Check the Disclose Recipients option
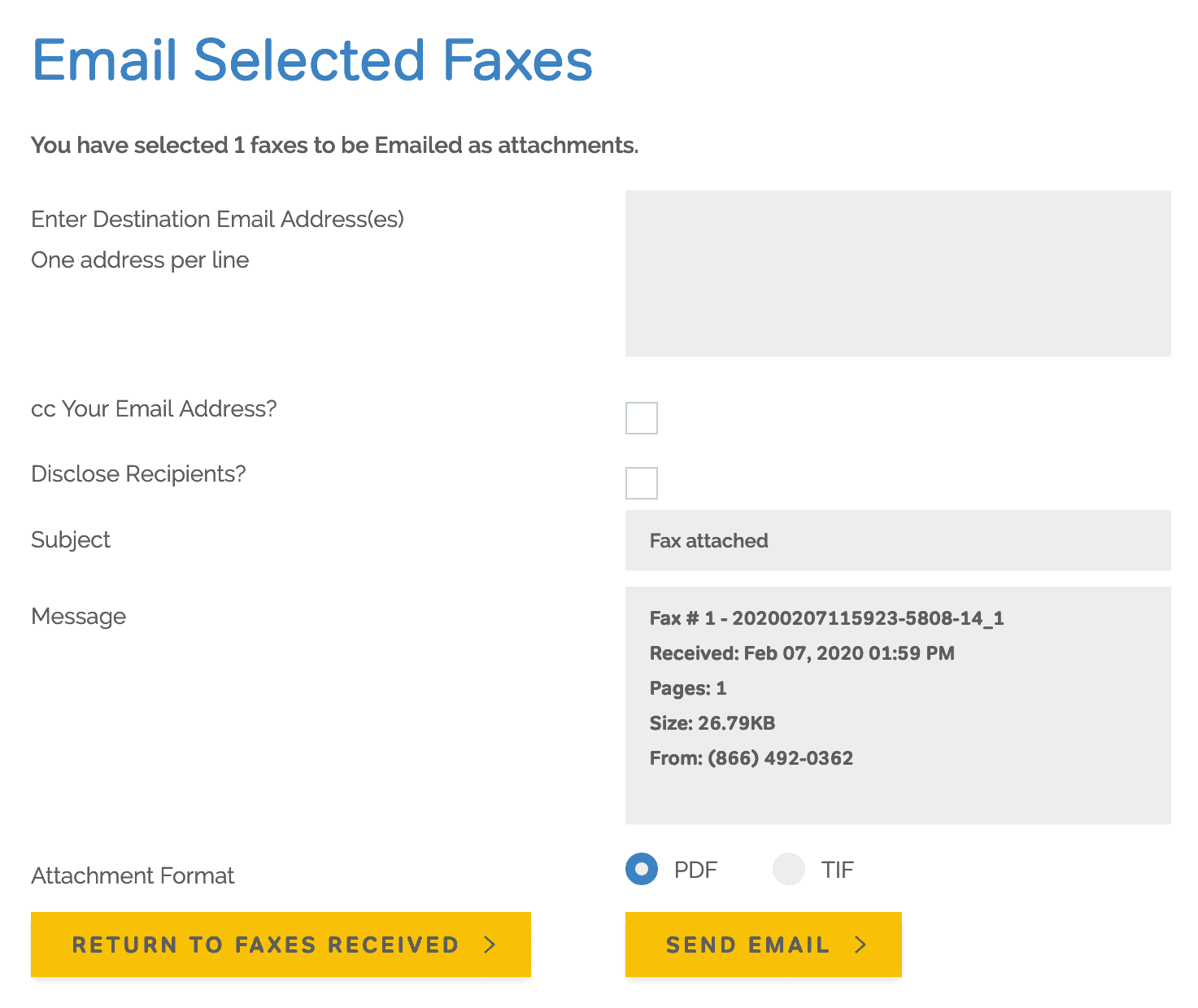This screenshot has height=1008, width=1198. point(641,482)
